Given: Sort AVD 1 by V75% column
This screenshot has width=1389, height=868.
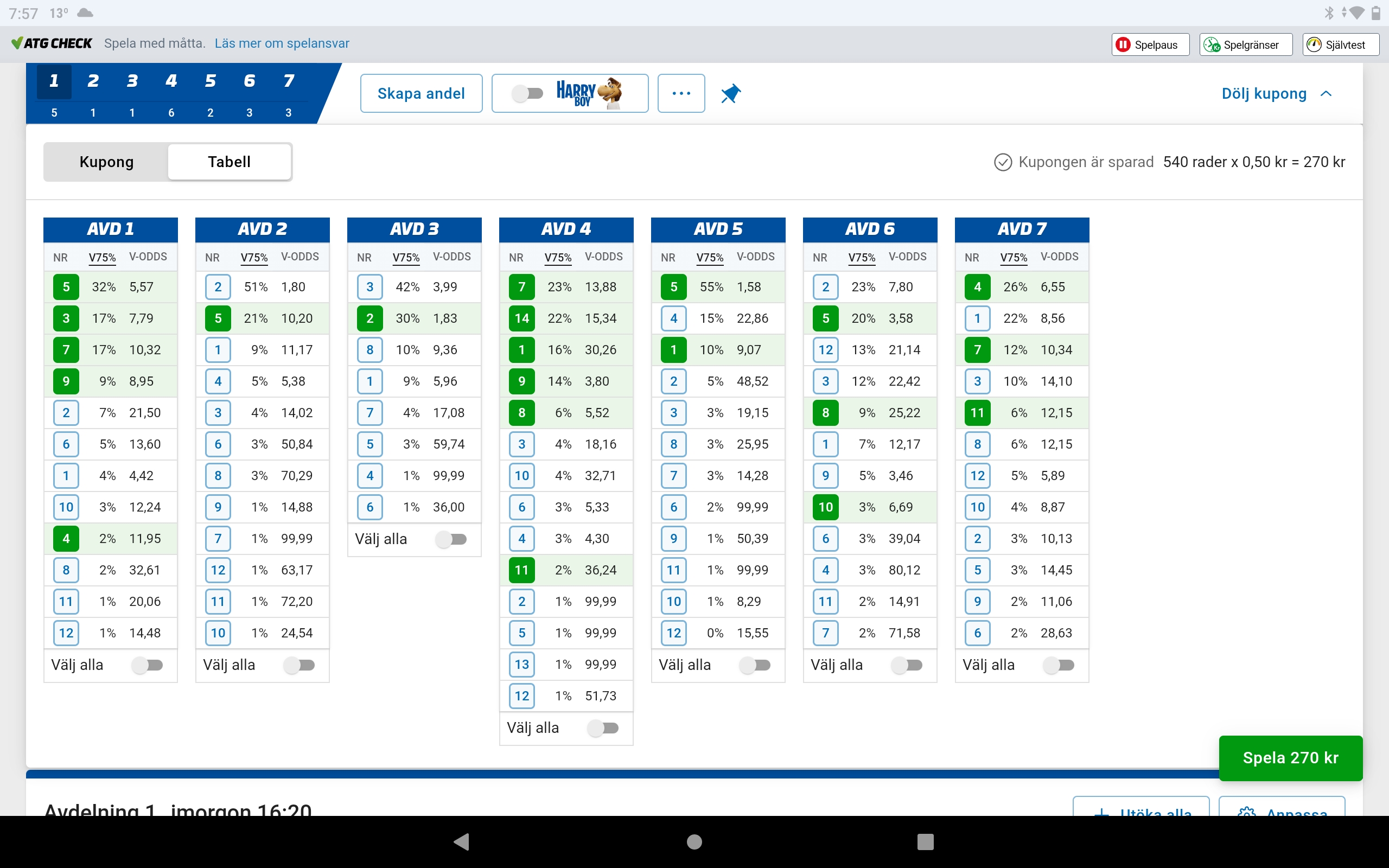Looking at the screenshot, I should point(102,257).
